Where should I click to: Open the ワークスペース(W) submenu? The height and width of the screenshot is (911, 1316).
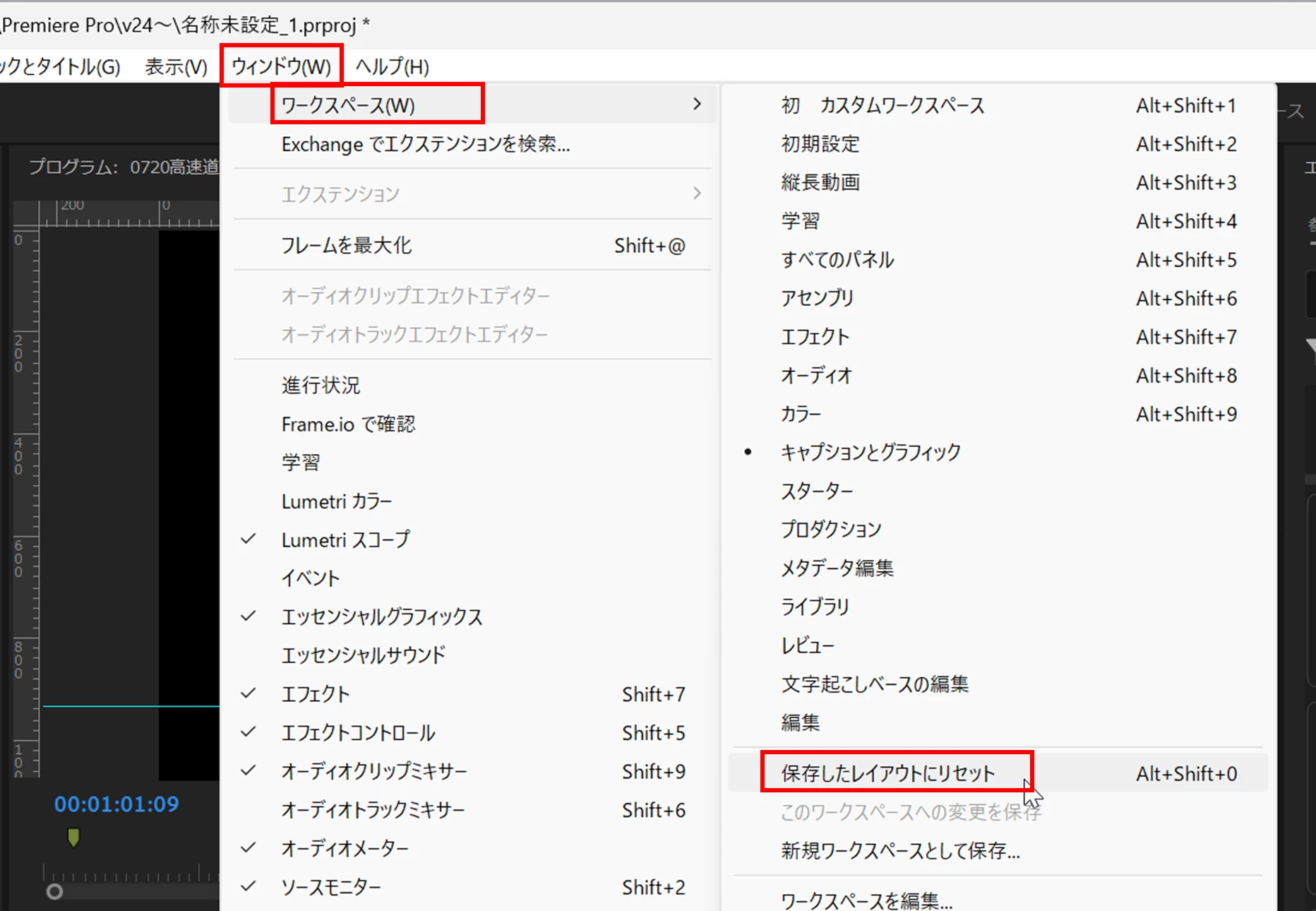pos(472,105)
